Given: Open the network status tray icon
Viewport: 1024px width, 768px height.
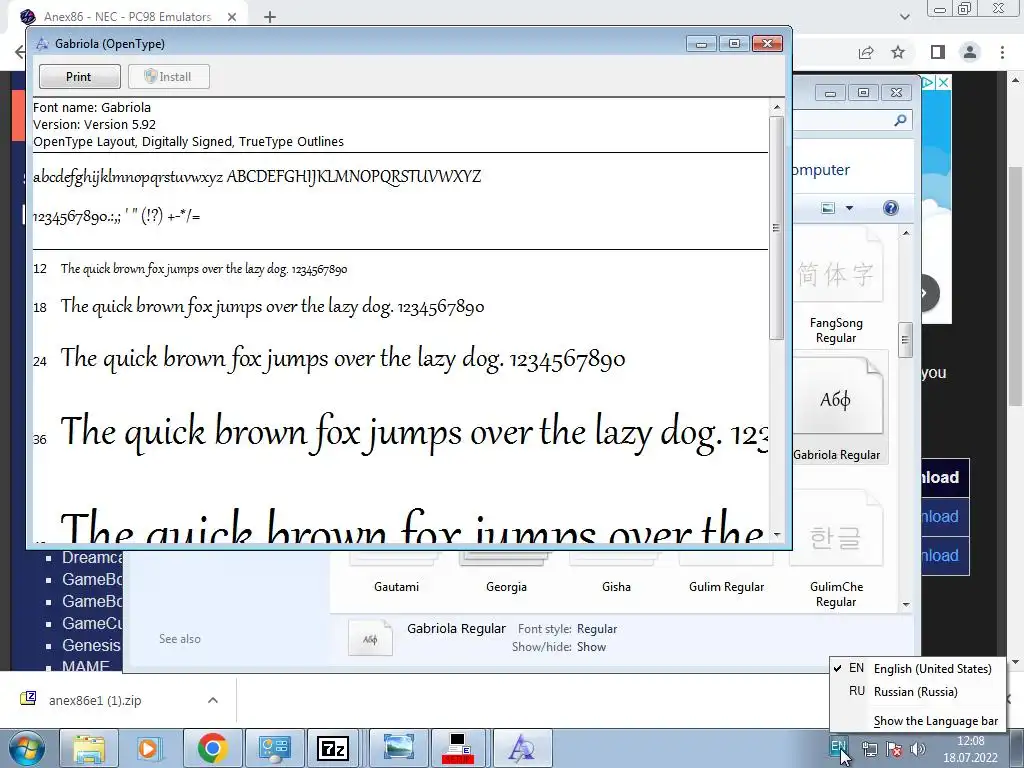Looking at the screenshot, I should (870, 750).
